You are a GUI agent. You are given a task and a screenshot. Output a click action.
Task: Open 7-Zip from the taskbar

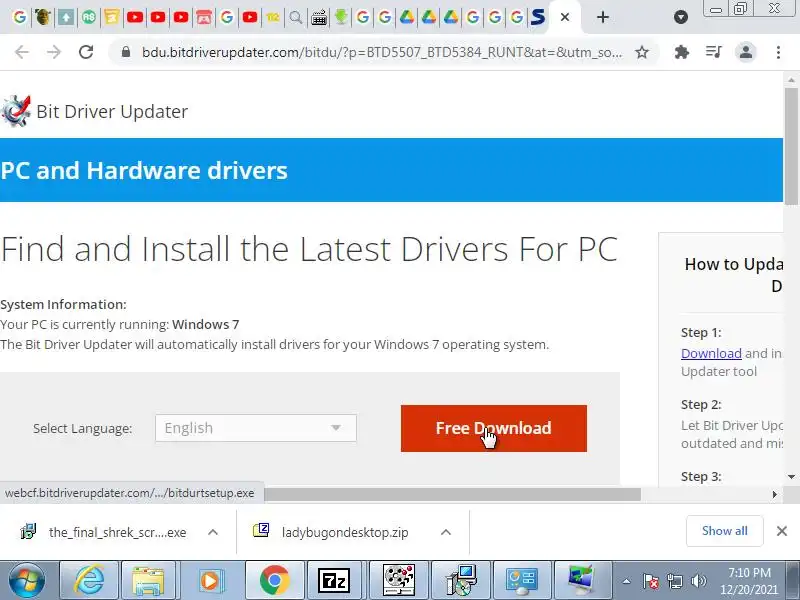tap(334, 580)
